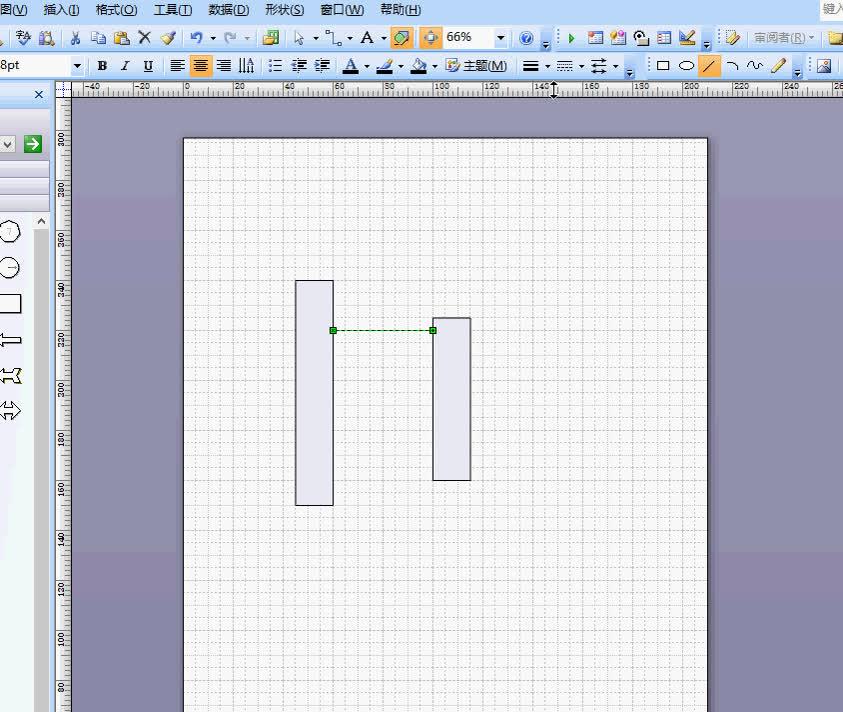Open the line ends dropdown arrow
Image resolution: width=843 pixels, height=712 pixels.
(616, 66)
